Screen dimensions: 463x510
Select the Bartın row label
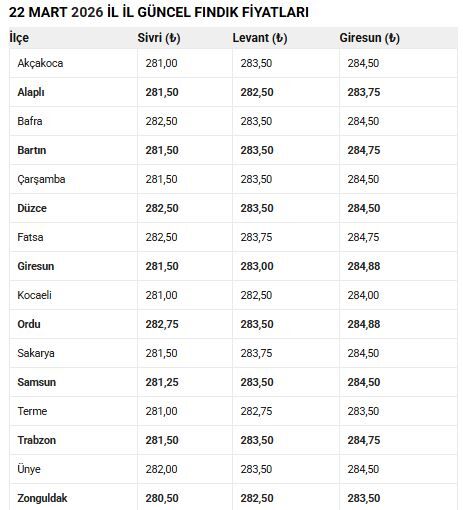[32, 150]
